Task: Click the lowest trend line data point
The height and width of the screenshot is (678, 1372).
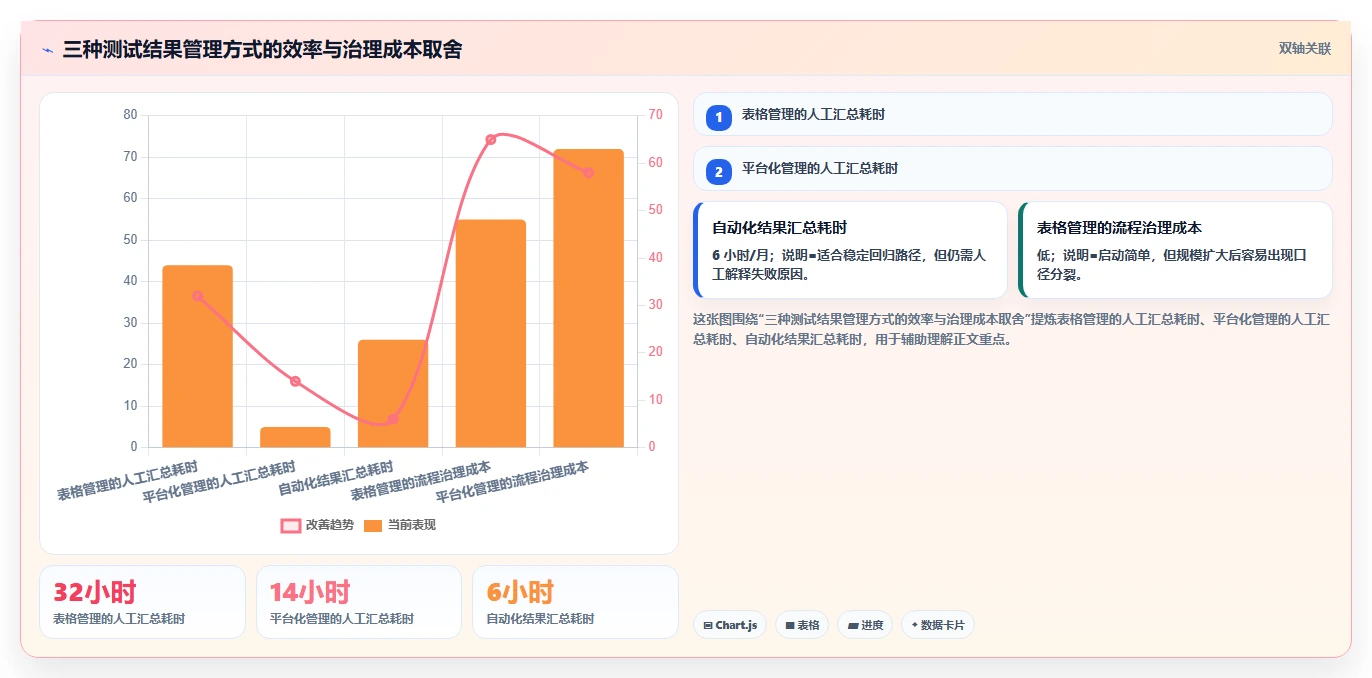Action: click(393, 419)
